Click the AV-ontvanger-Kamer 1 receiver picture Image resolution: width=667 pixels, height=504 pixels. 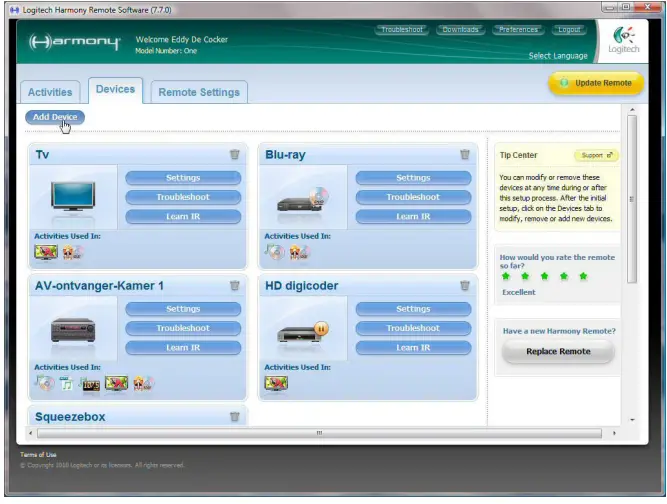pos(73,330)
